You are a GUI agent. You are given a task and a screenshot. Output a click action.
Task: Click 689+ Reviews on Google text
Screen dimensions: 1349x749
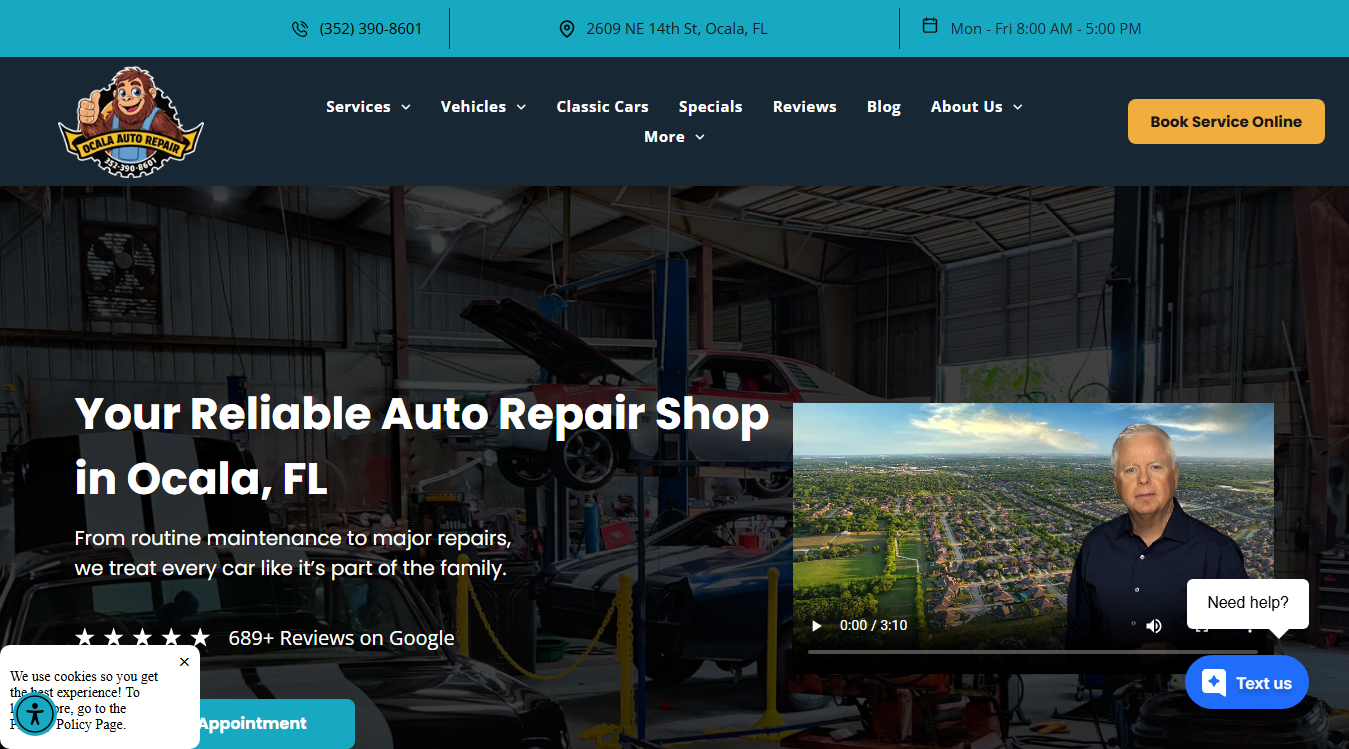click(x=341, y=638)
